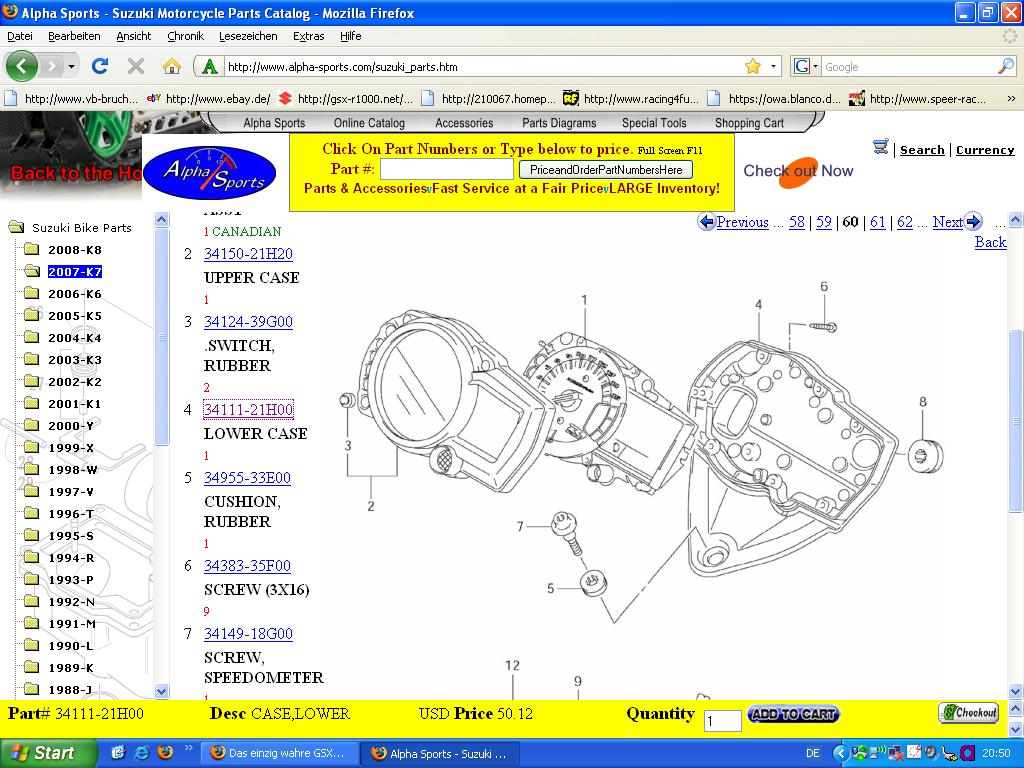Click the PriceandOrderPartNumbersHere button

[606, 170]
